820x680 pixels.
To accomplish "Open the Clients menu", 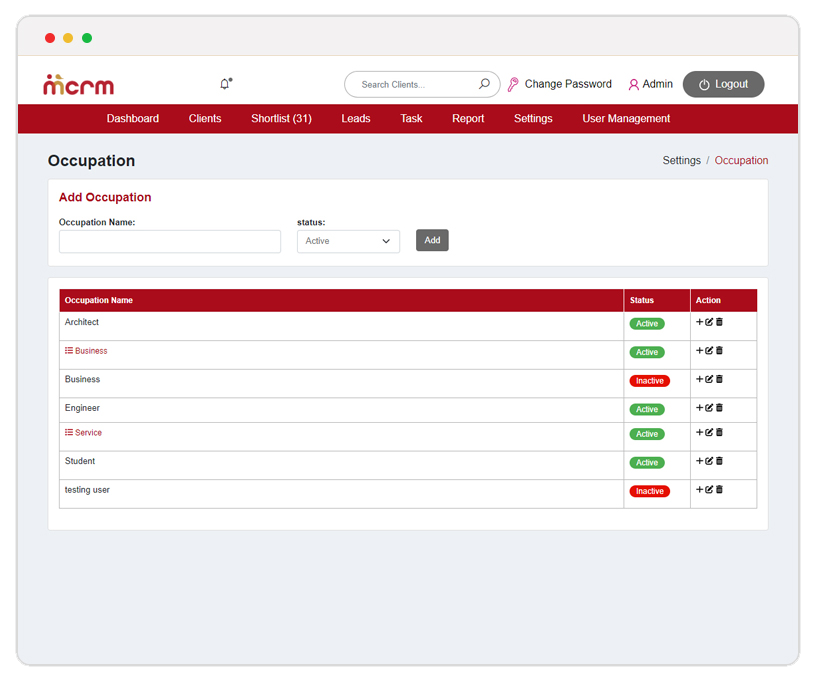I will coord(205,118).
